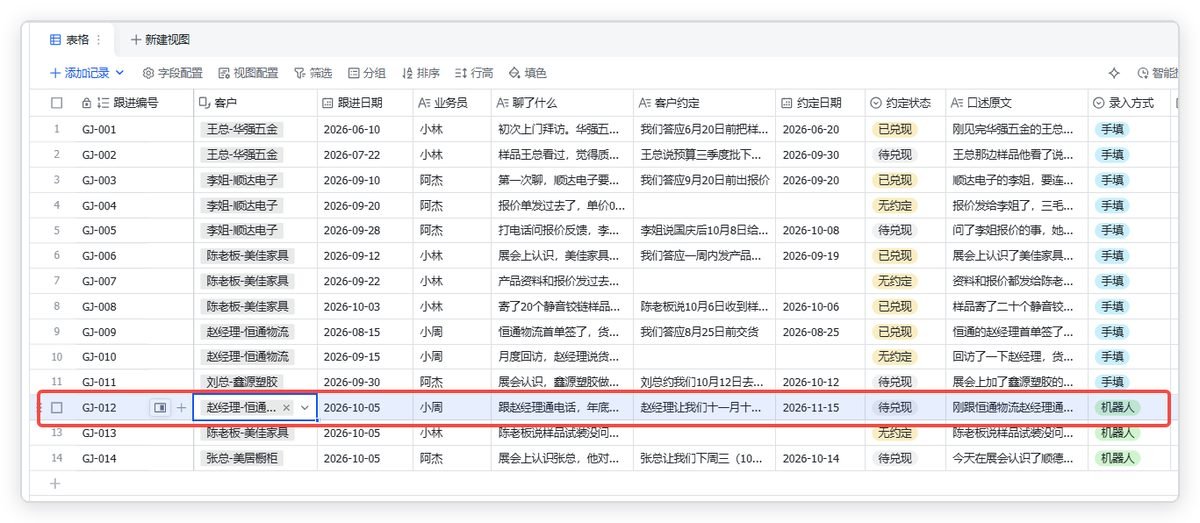Image resolution: width=1200 pixels, height=523 pixels.
Task: Create a view via 新建视图
Action: 160,40
